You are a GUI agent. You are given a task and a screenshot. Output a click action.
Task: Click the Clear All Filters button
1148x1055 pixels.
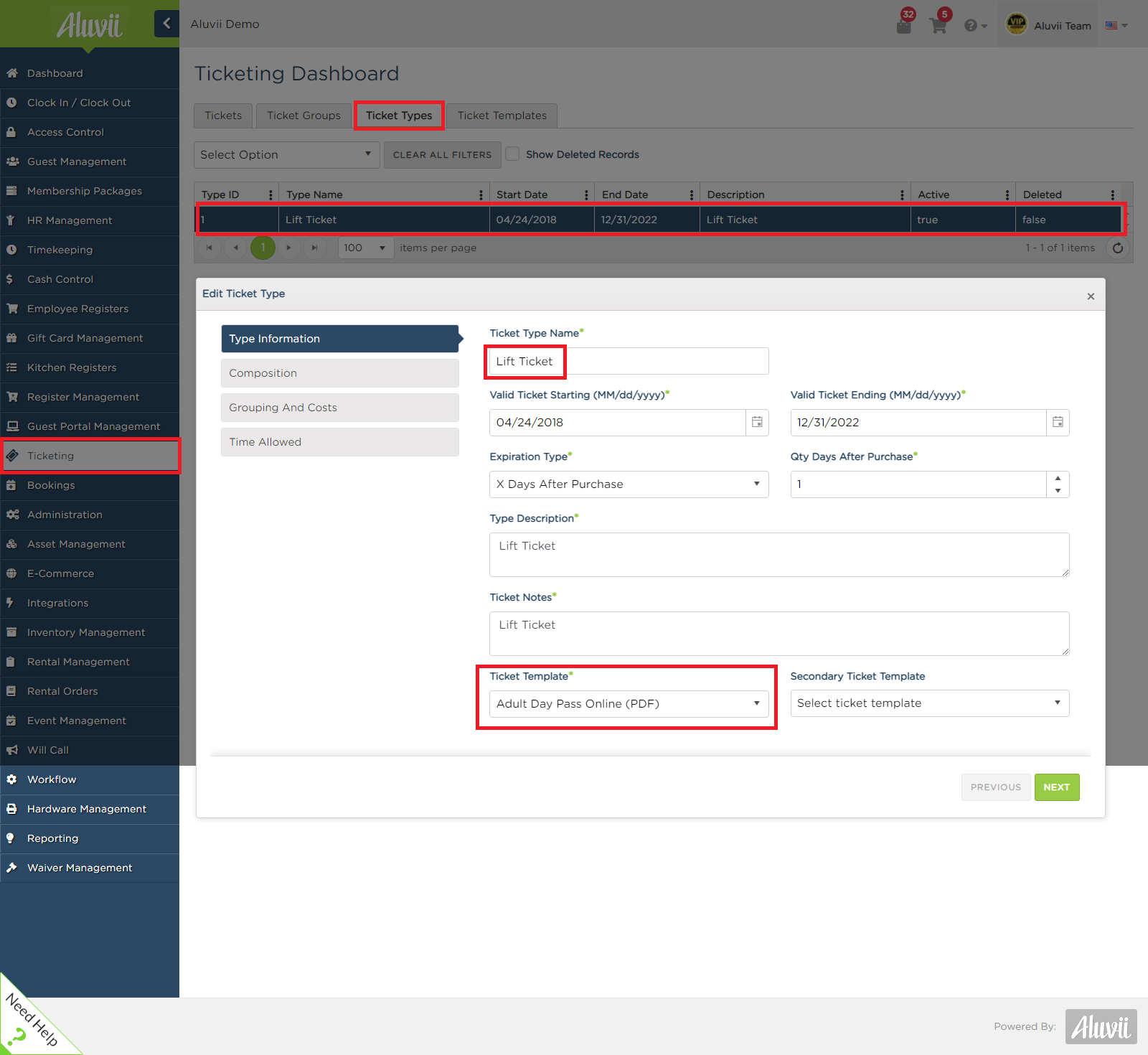[x=442, y=155]
